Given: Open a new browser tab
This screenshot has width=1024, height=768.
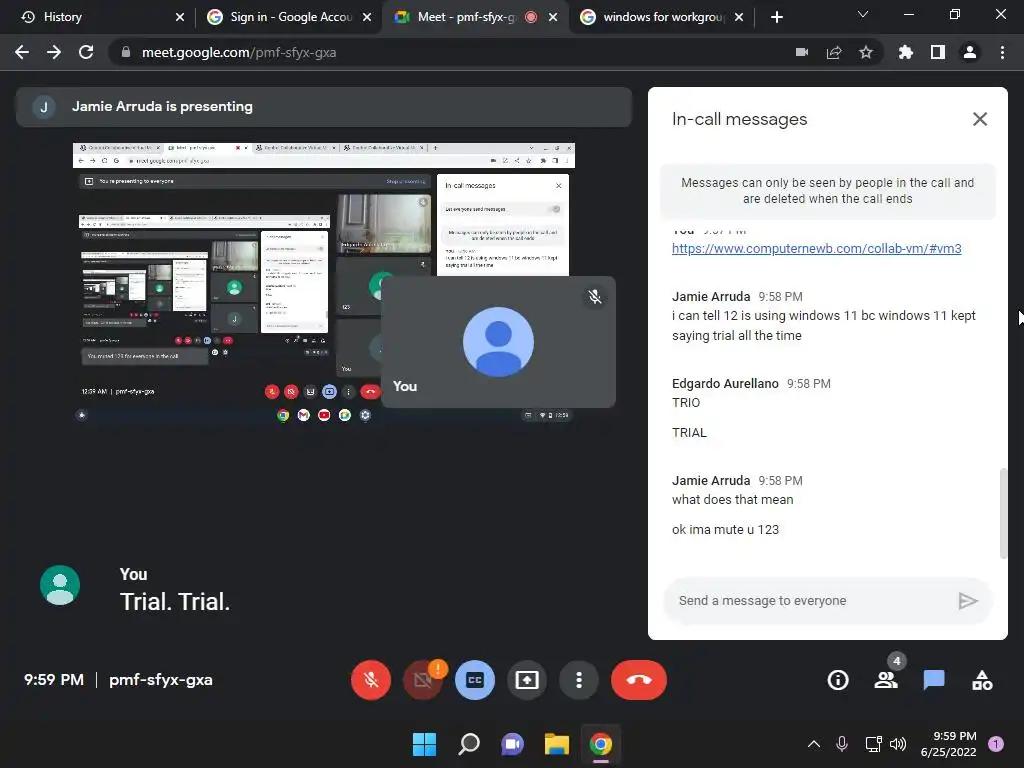Looking at the screenshot, I should [x=776, y=17].
